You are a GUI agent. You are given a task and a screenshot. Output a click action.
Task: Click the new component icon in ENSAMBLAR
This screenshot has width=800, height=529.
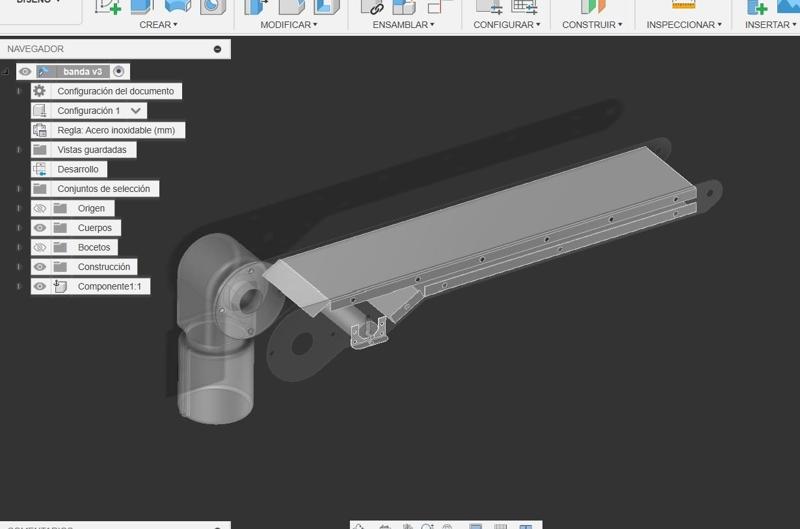[x=404, y=7]
